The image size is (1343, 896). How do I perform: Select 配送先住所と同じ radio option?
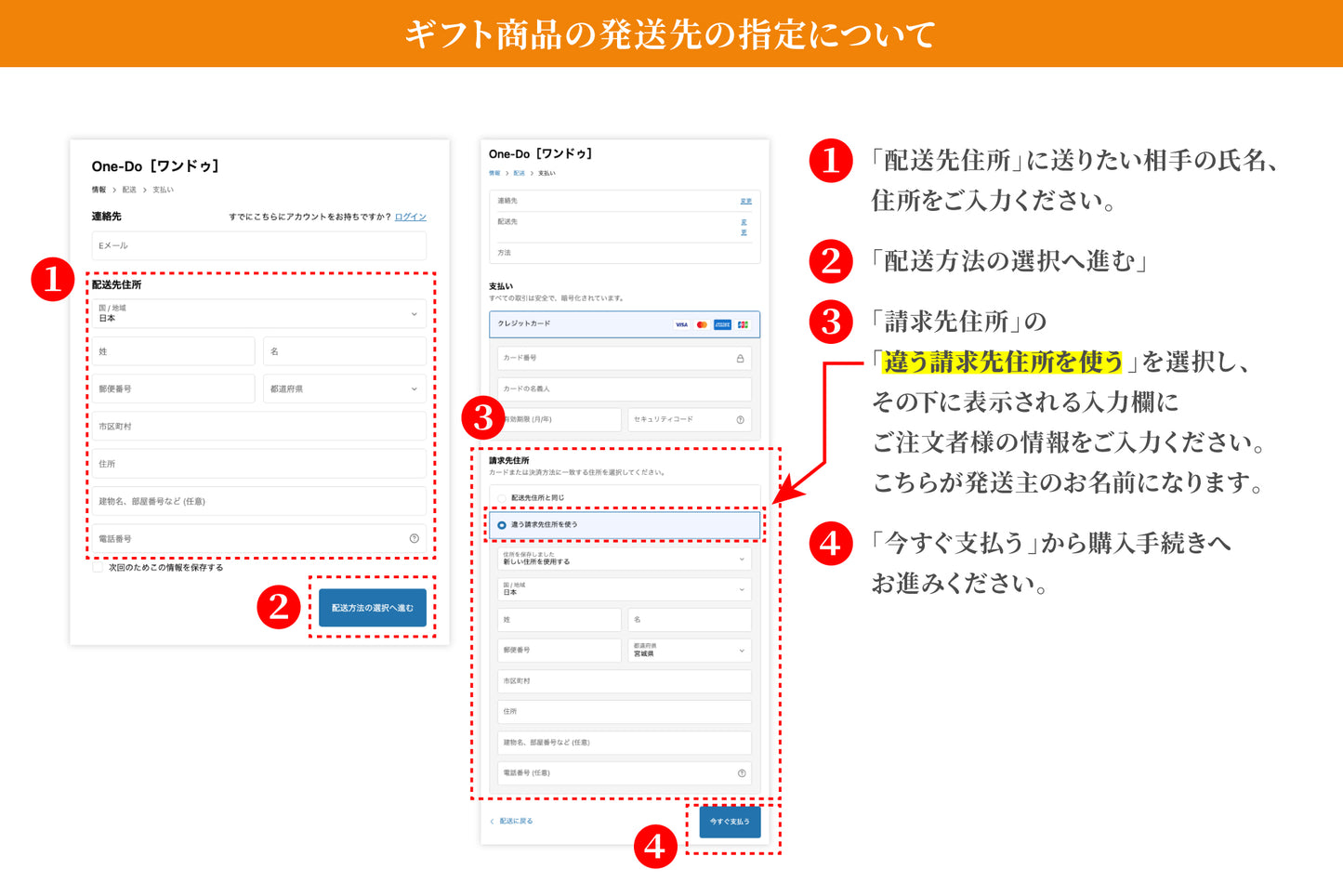pyautogui.click(x=502, y=498)
